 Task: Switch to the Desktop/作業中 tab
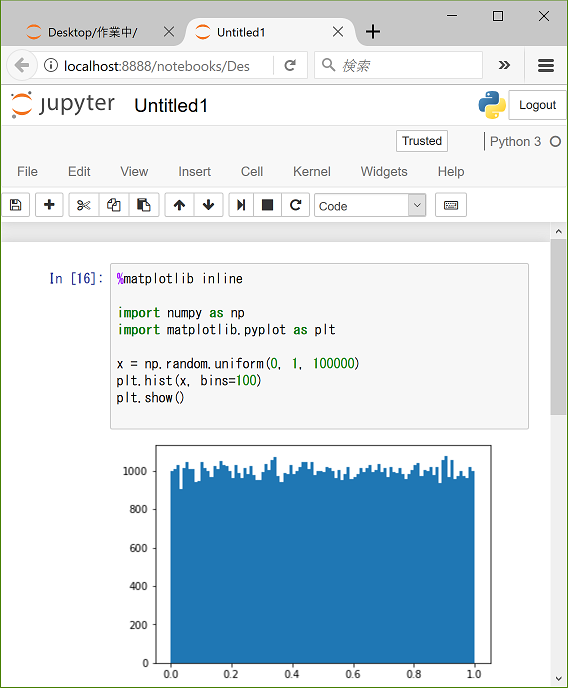93,32
